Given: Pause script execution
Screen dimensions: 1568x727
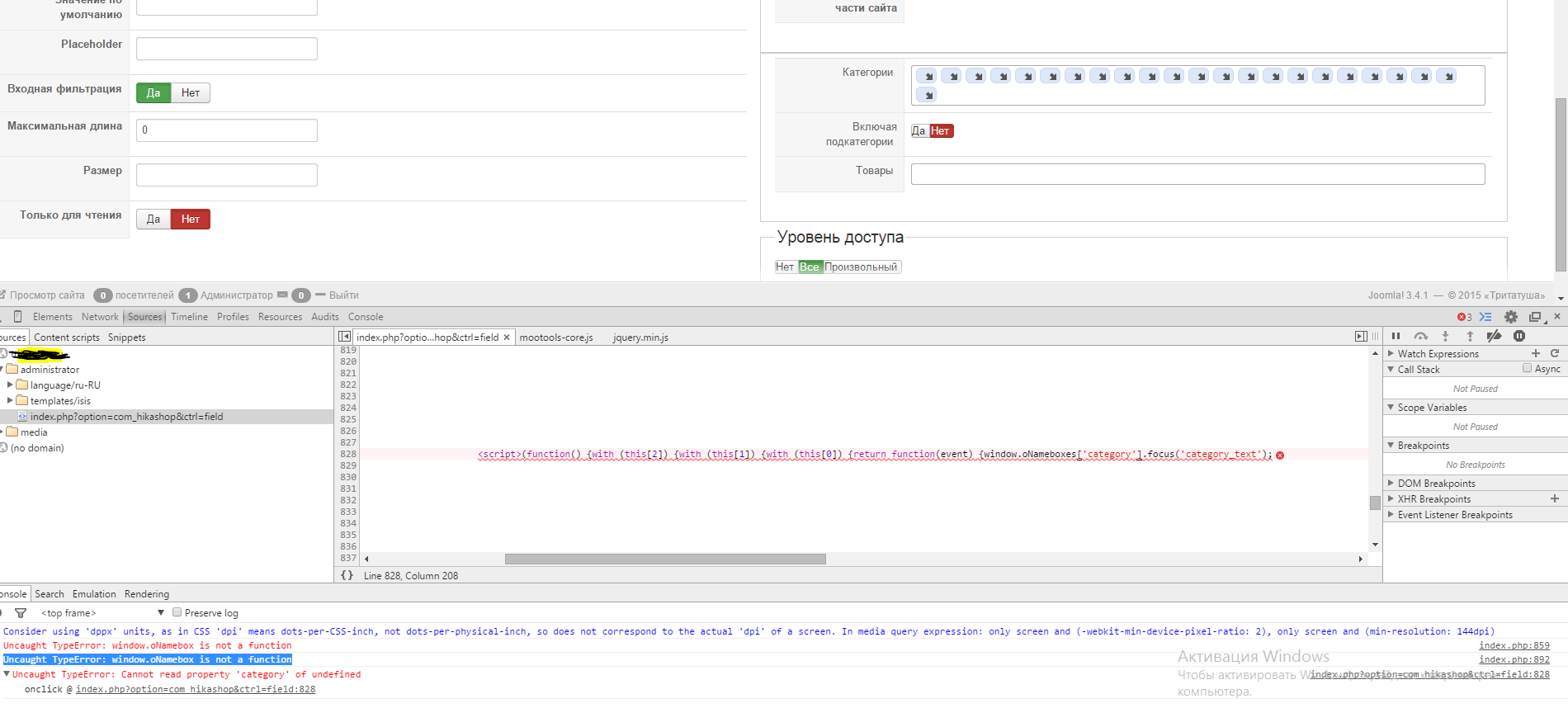Looking at the screenshot, I should click(1396, 336).
